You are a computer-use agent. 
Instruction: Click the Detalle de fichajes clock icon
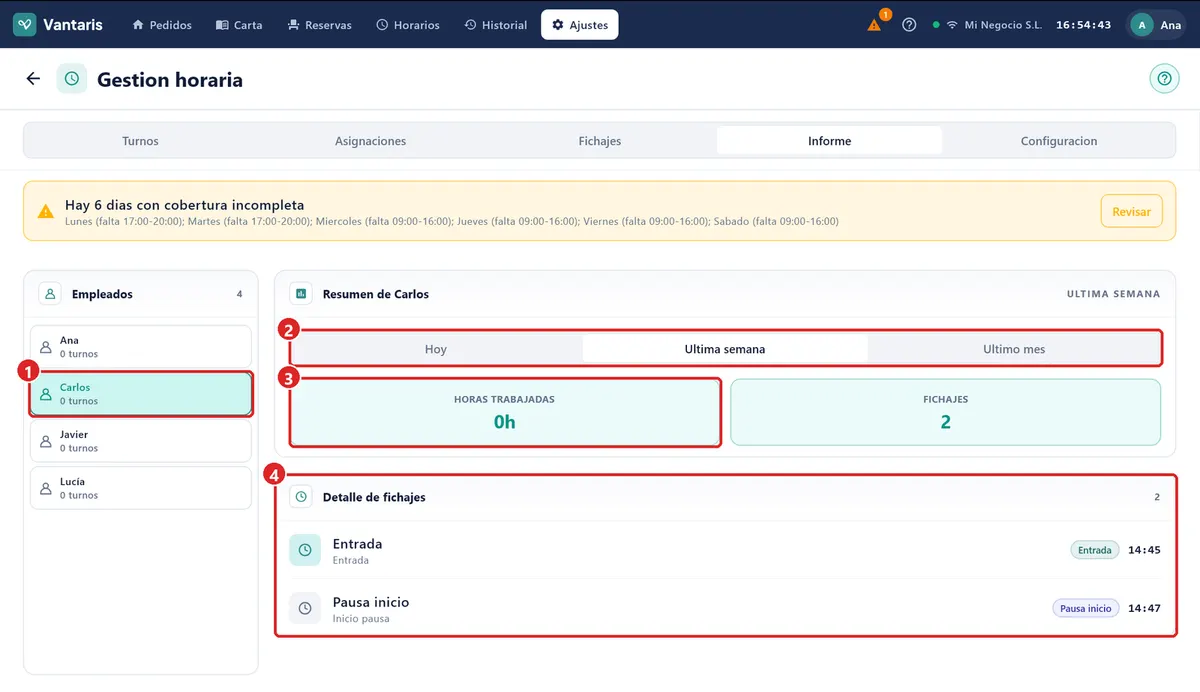(301, 497)
